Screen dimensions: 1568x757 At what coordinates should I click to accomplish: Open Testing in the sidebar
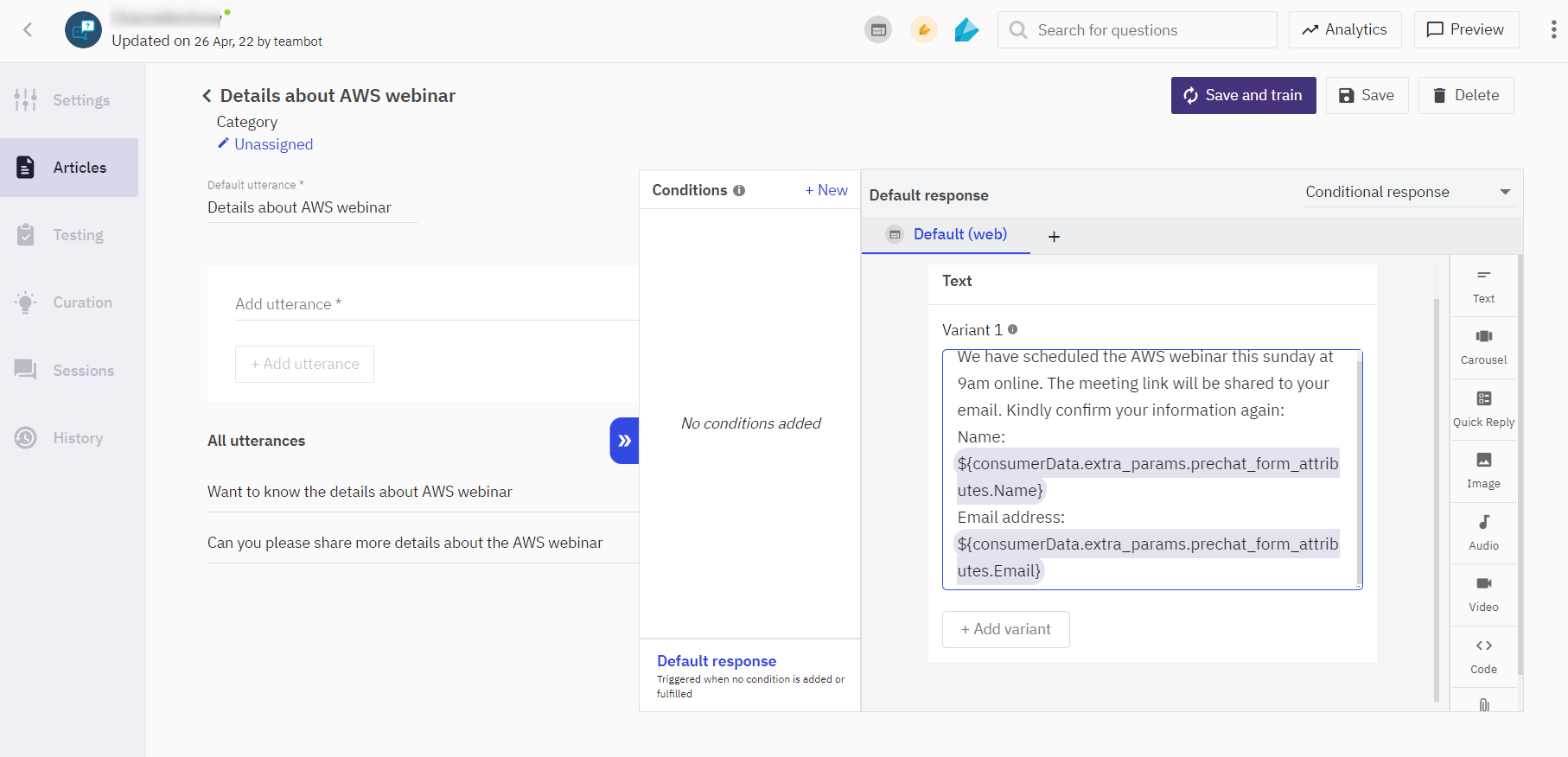pyautogui.click(x=69, y=235)
